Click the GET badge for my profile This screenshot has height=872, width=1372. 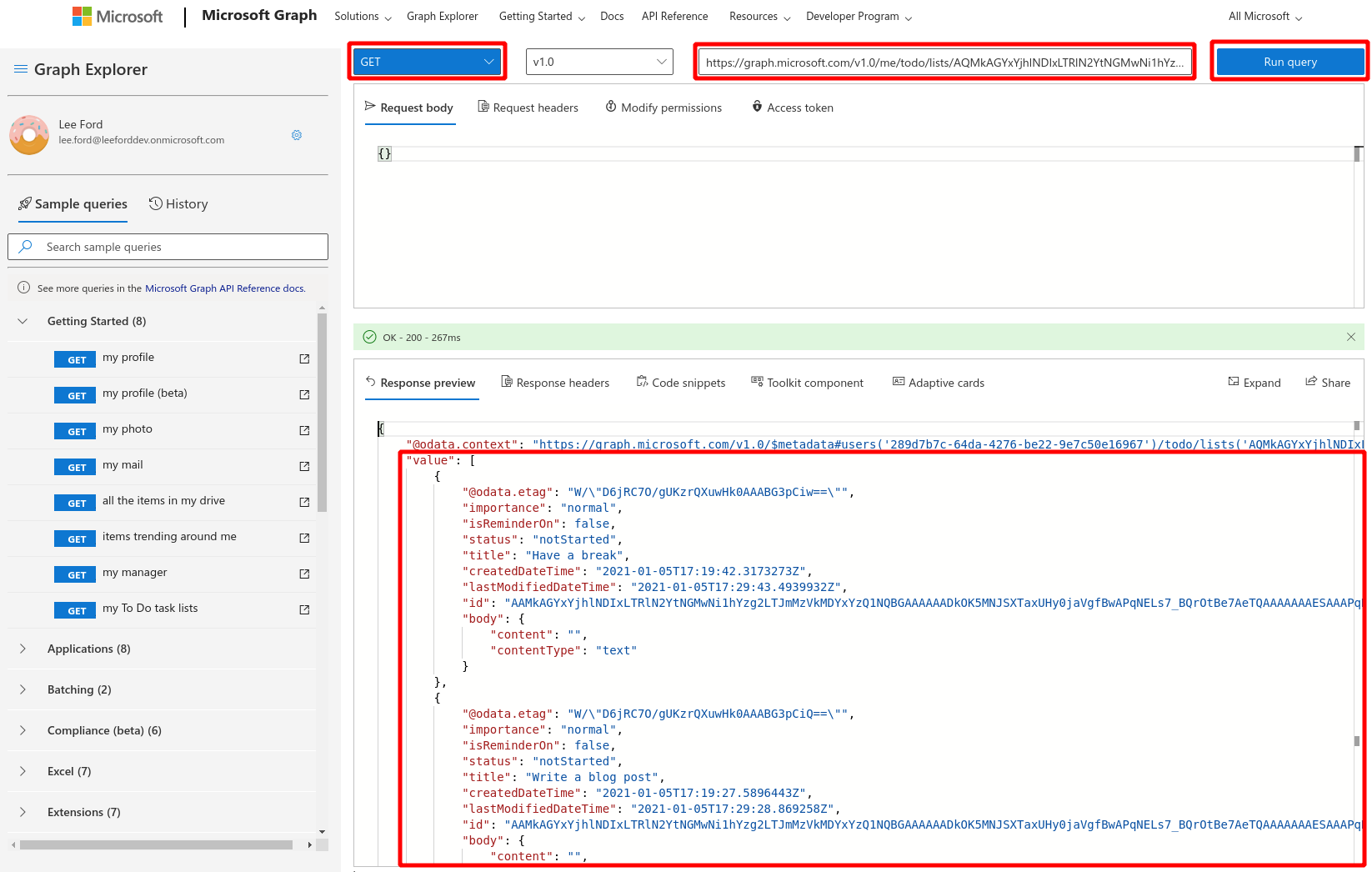(x=75, y=359)
